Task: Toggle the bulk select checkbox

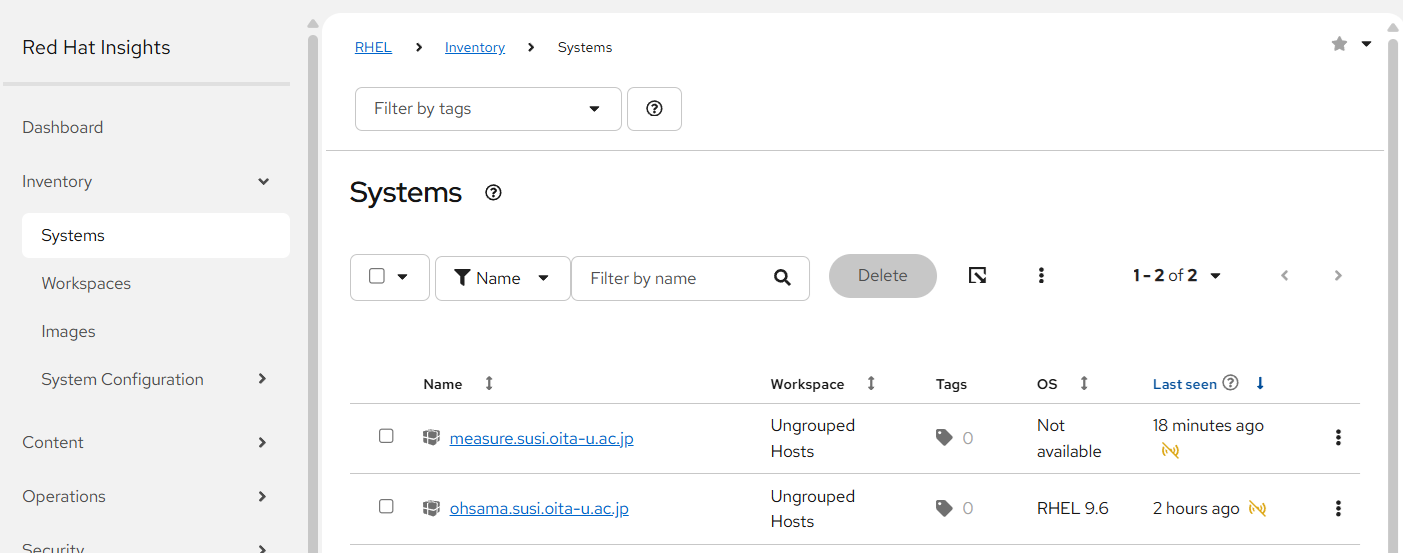Action: (377, 276)
